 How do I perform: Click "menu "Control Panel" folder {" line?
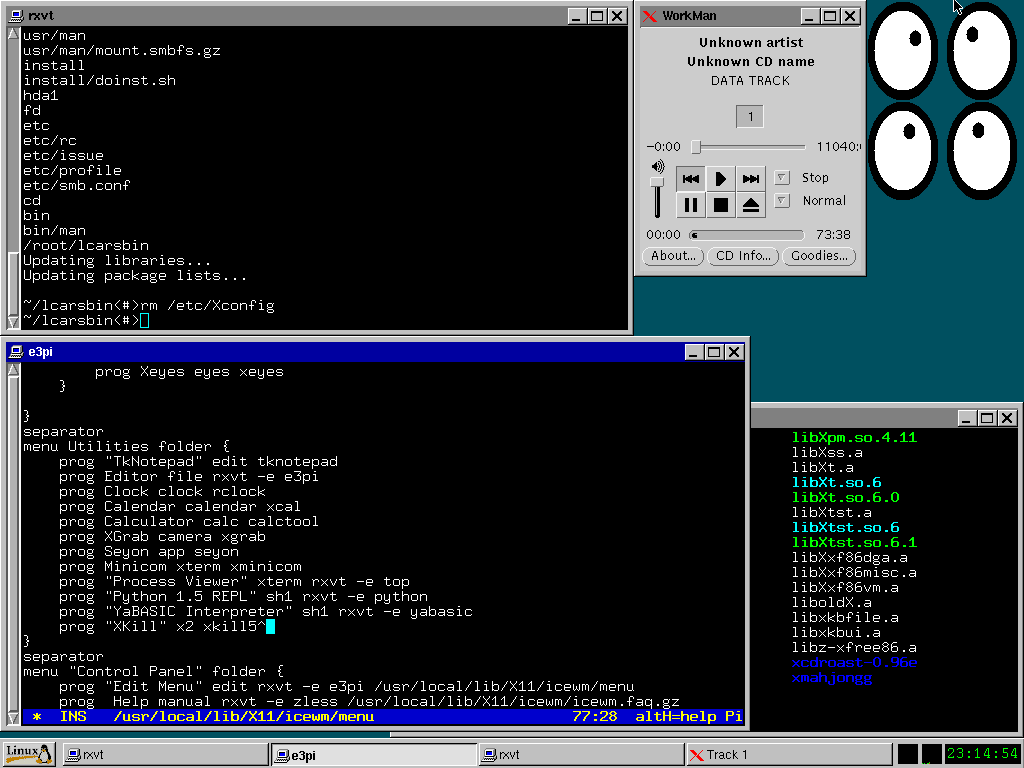click(x=153, y=672)
